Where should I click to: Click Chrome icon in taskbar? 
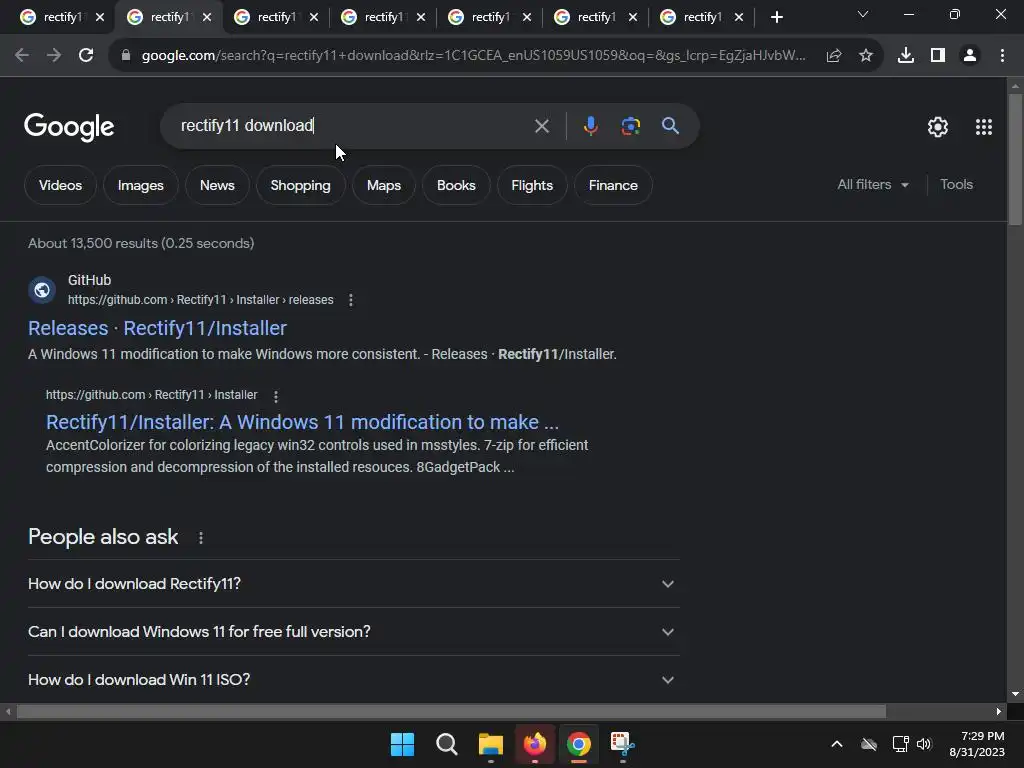(579, 744)
